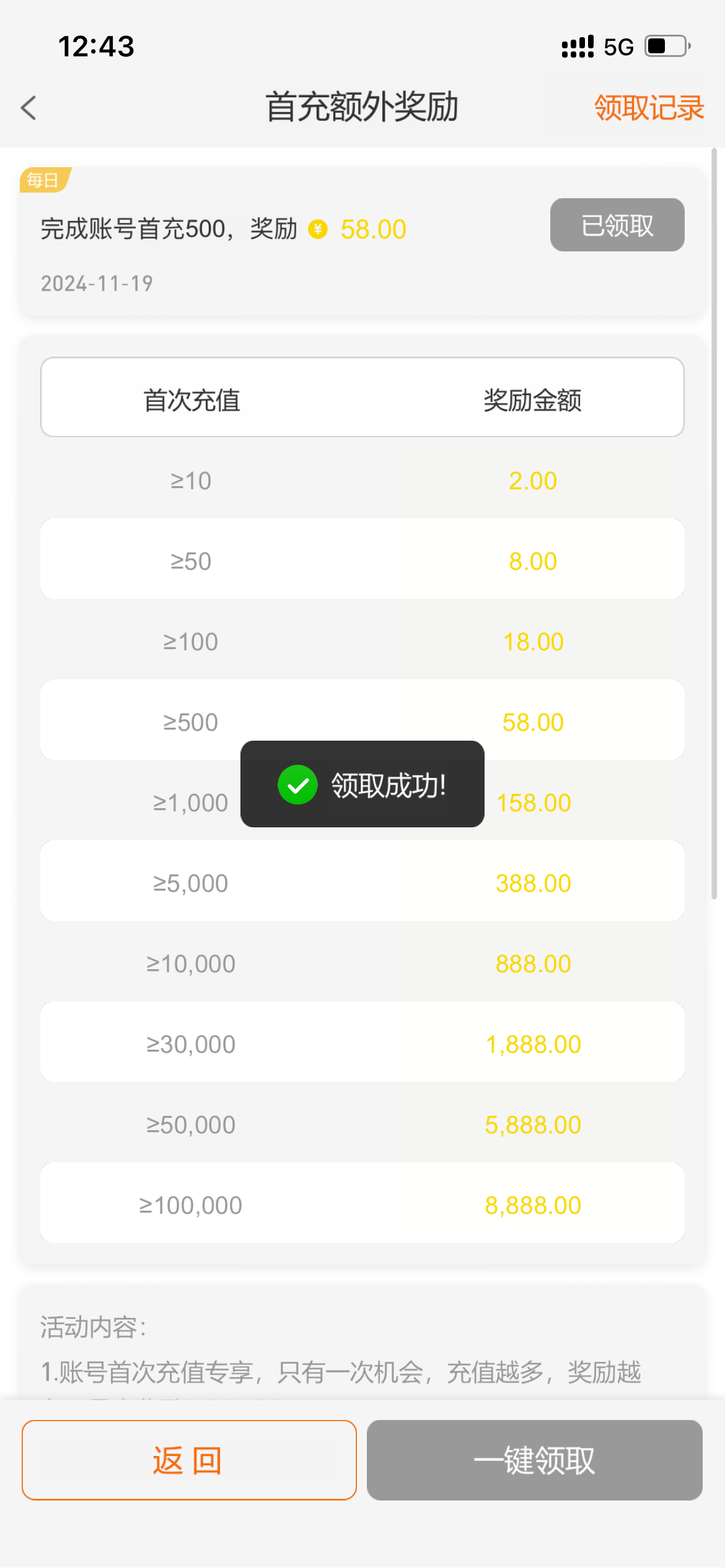Screen dimensions: 725x1568
Task: Tap the gold coin icon
Action: point(318,229)
